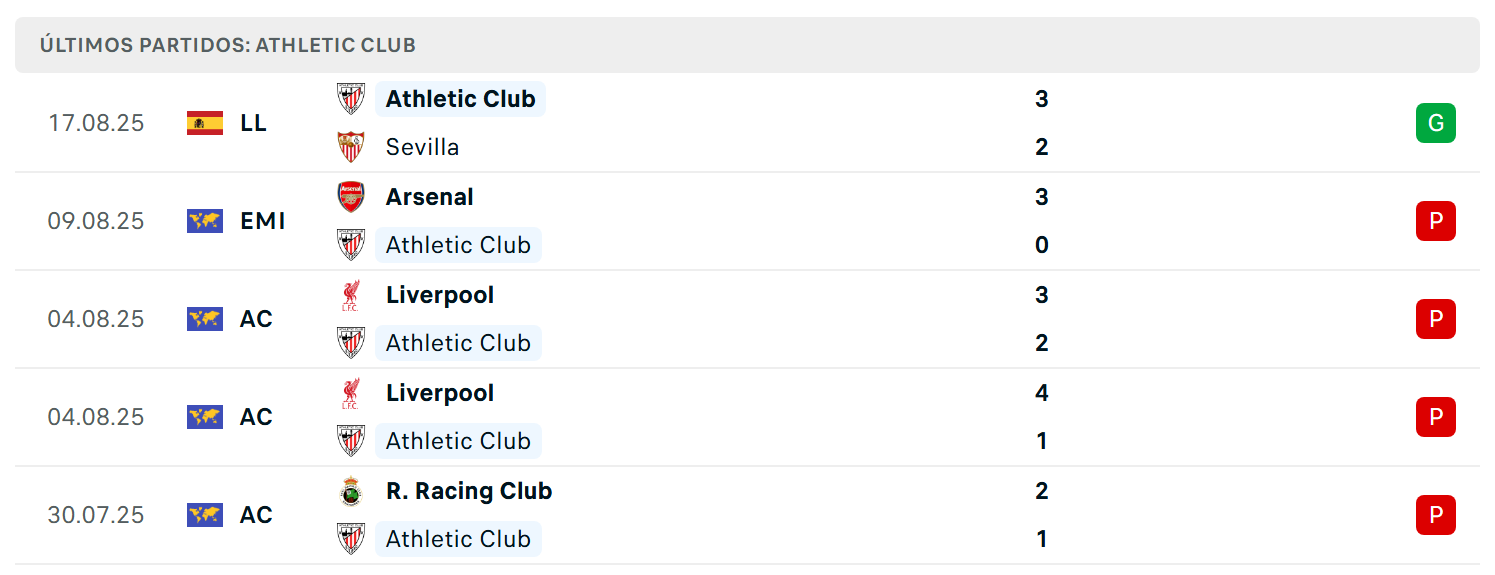Click the Arsenal cannon crest icon
This screenshot has width=1495, height=575.
click(x=351, y=197)
